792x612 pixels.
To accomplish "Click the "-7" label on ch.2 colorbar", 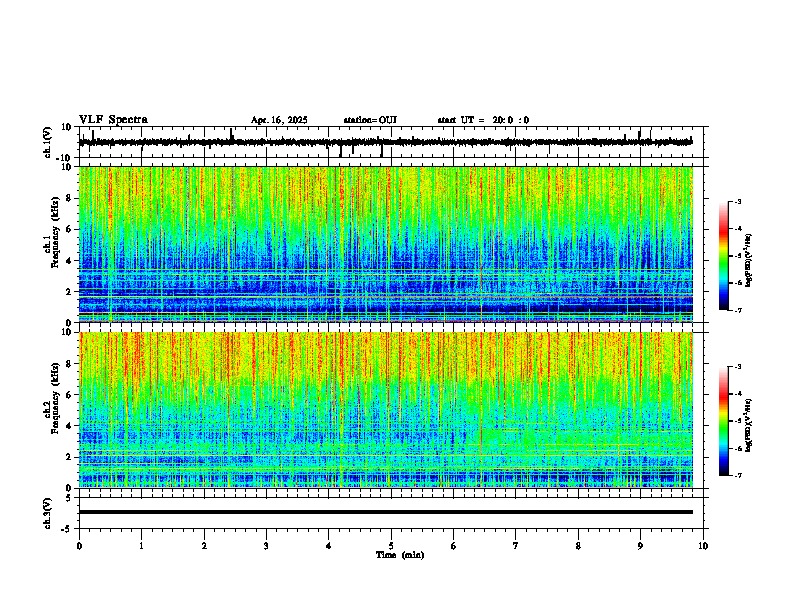I will (x=737, y=475).
